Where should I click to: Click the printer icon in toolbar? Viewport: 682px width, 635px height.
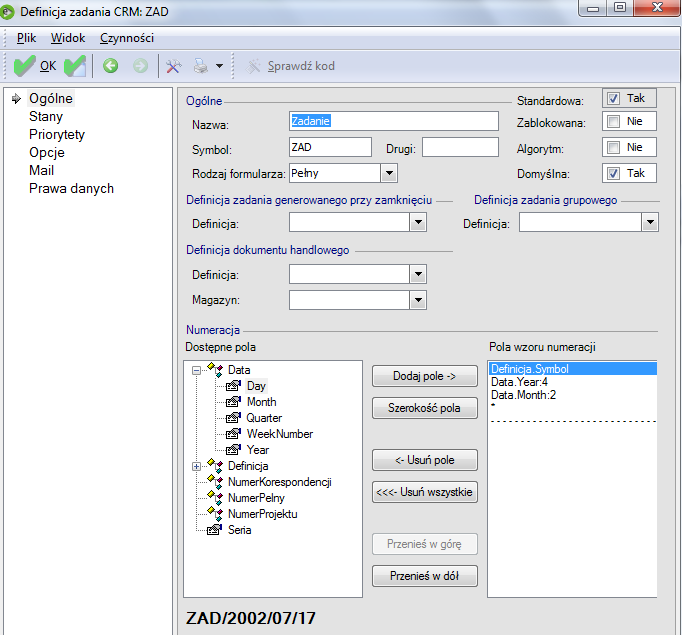click(201, 66)
